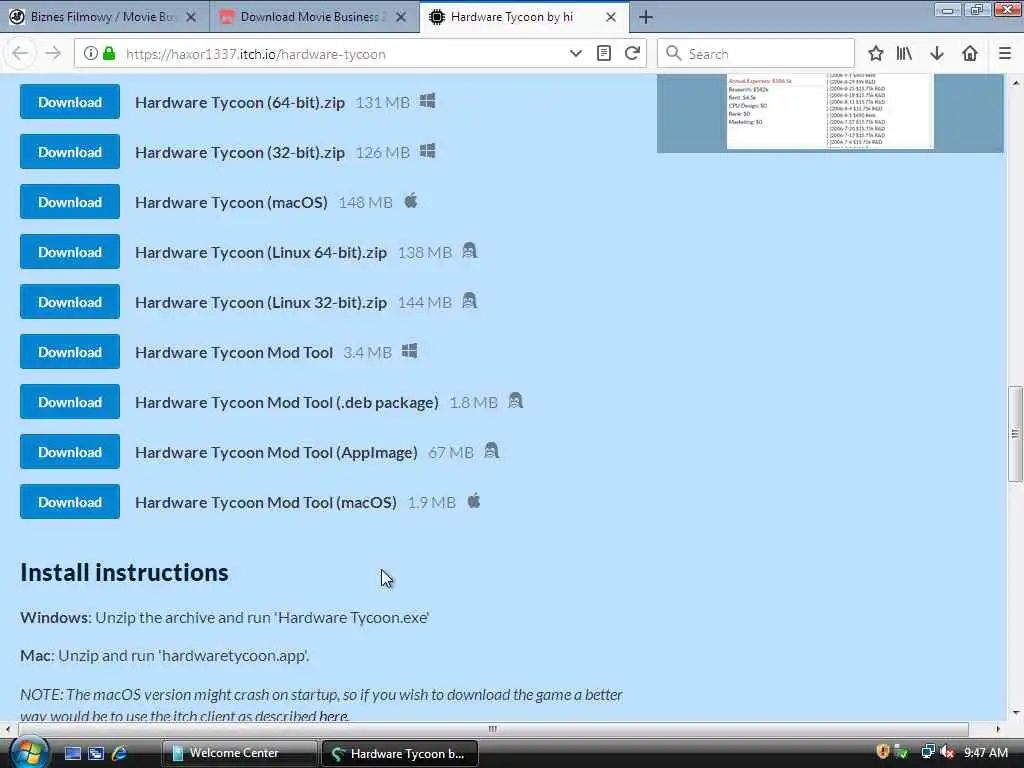Click the scroll up arrow on vertical scrollbar
This screenshot has width=1024, height=768.
tap(1016, 82)
